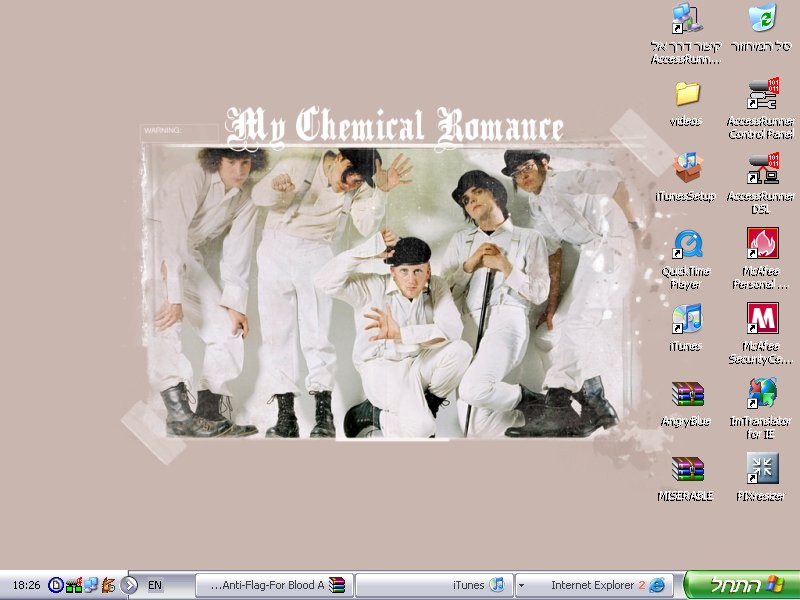Switch to the Internet Explorer taskbar group

(598, 585)
